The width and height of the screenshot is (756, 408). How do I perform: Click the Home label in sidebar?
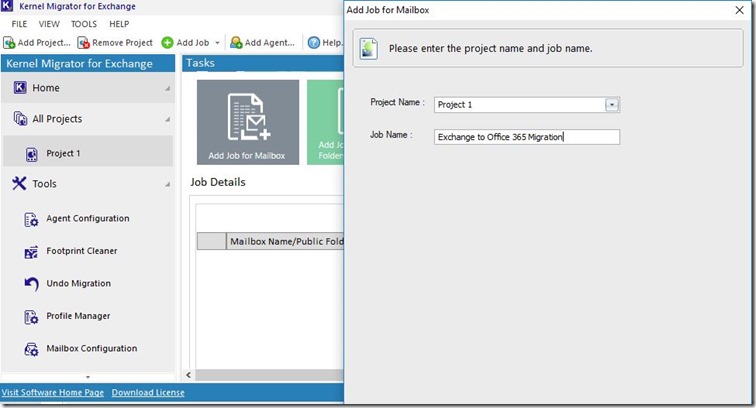pos(46,88)
